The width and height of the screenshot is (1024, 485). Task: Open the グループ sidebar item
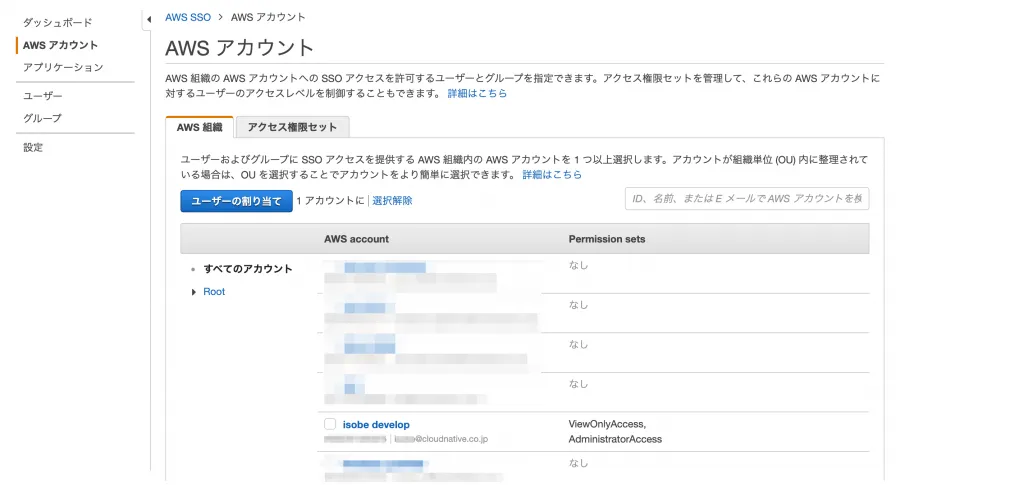click(43, 118)
